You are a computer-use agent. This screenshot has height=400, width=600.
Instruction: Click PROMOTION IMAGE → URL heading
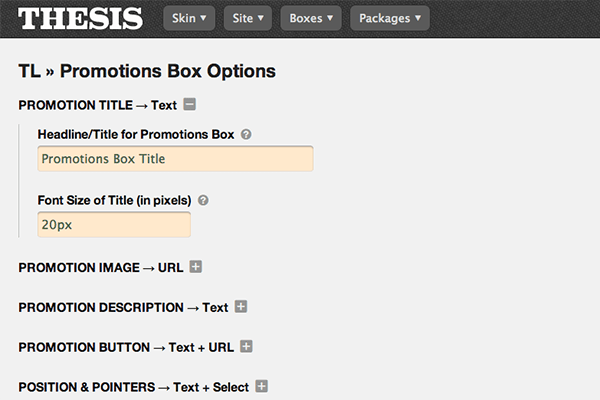(x=100, y=268)
